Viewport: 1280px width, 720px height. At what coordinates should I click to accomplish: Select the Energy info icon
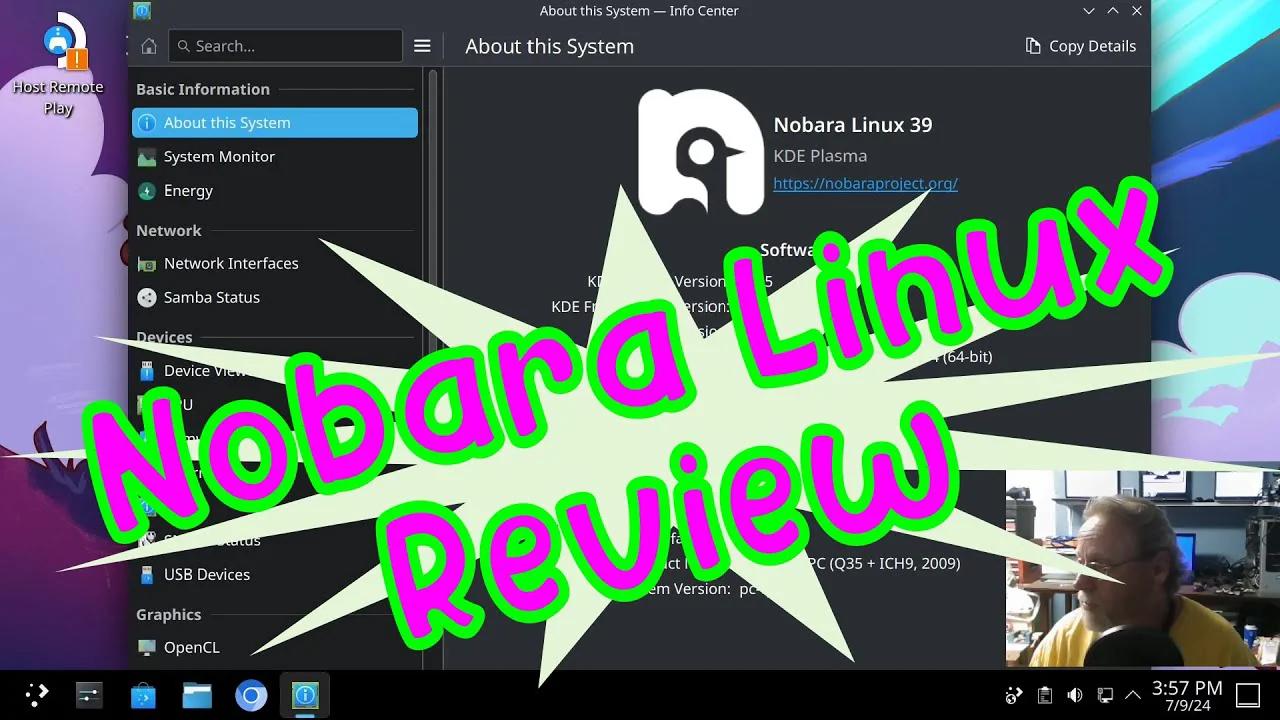point(188,190)
